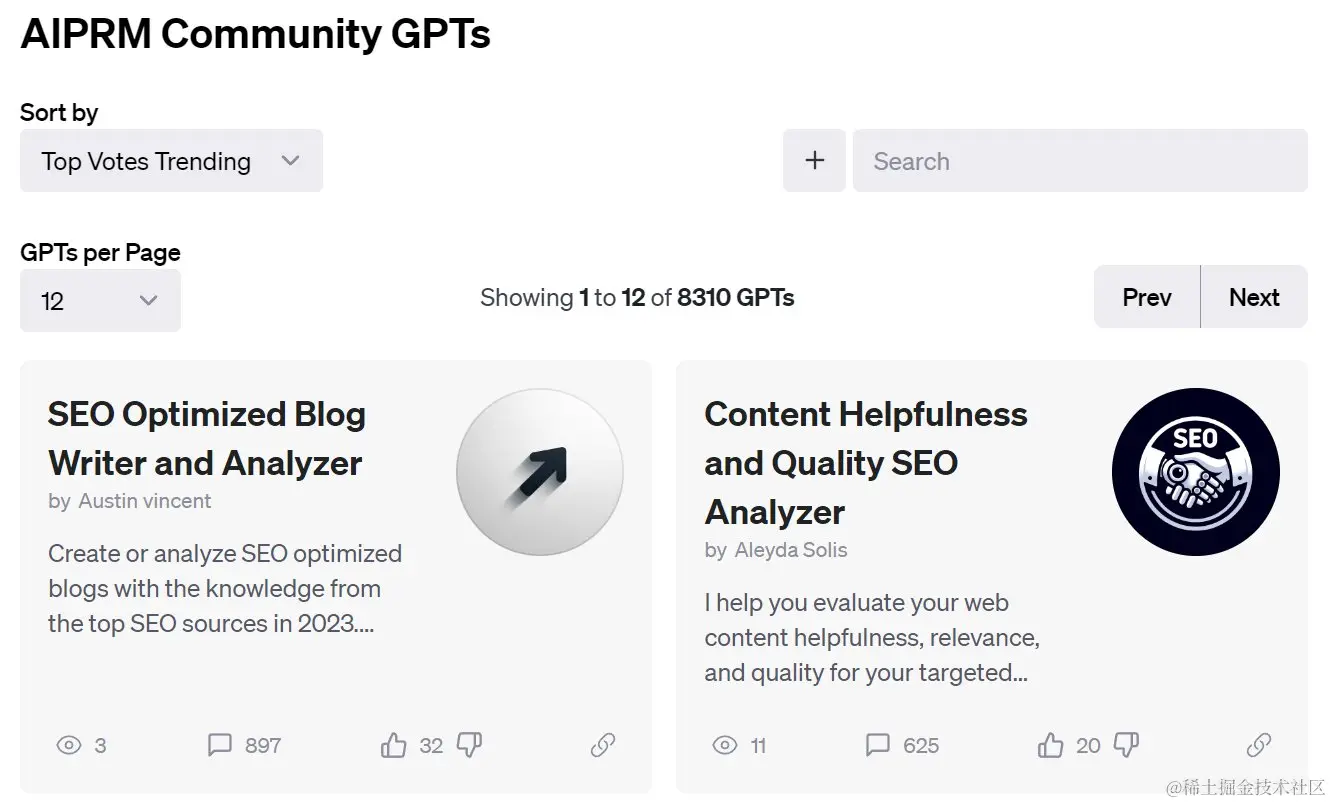Open SEO Optimized Blog Writer and Analyzer title

207,438
